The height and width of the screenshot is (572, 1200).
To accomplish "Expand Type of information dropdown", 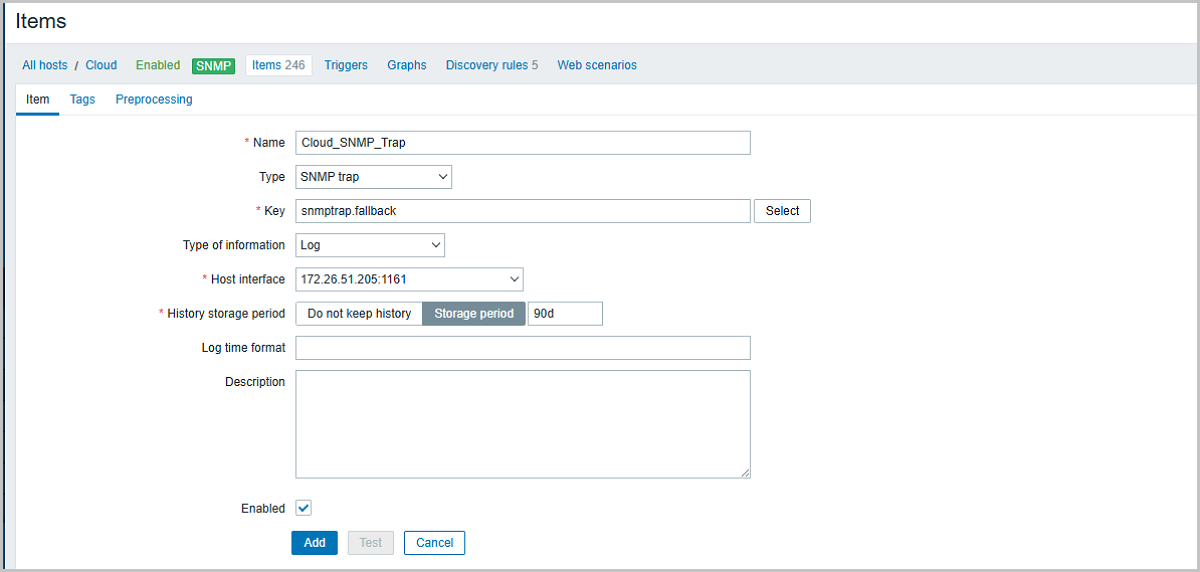I will coord(370,245).
